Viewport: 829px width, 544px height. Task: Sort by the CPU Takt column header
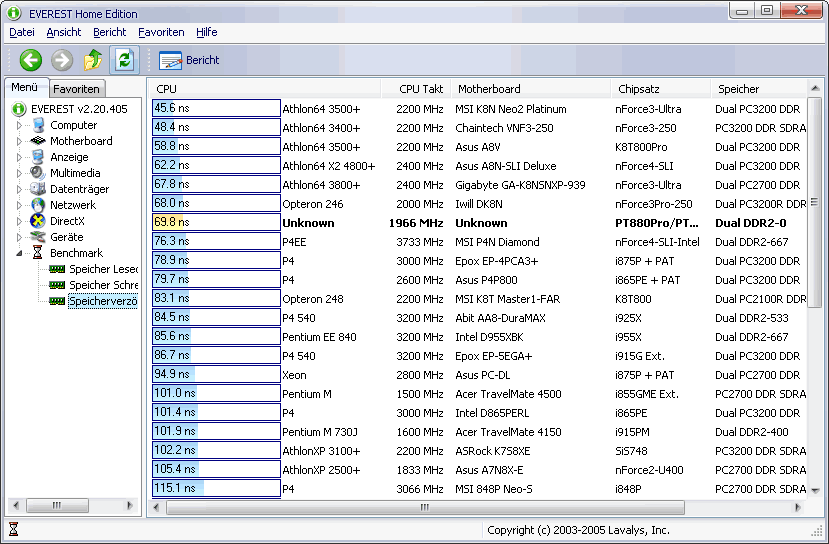click(416, 89)
